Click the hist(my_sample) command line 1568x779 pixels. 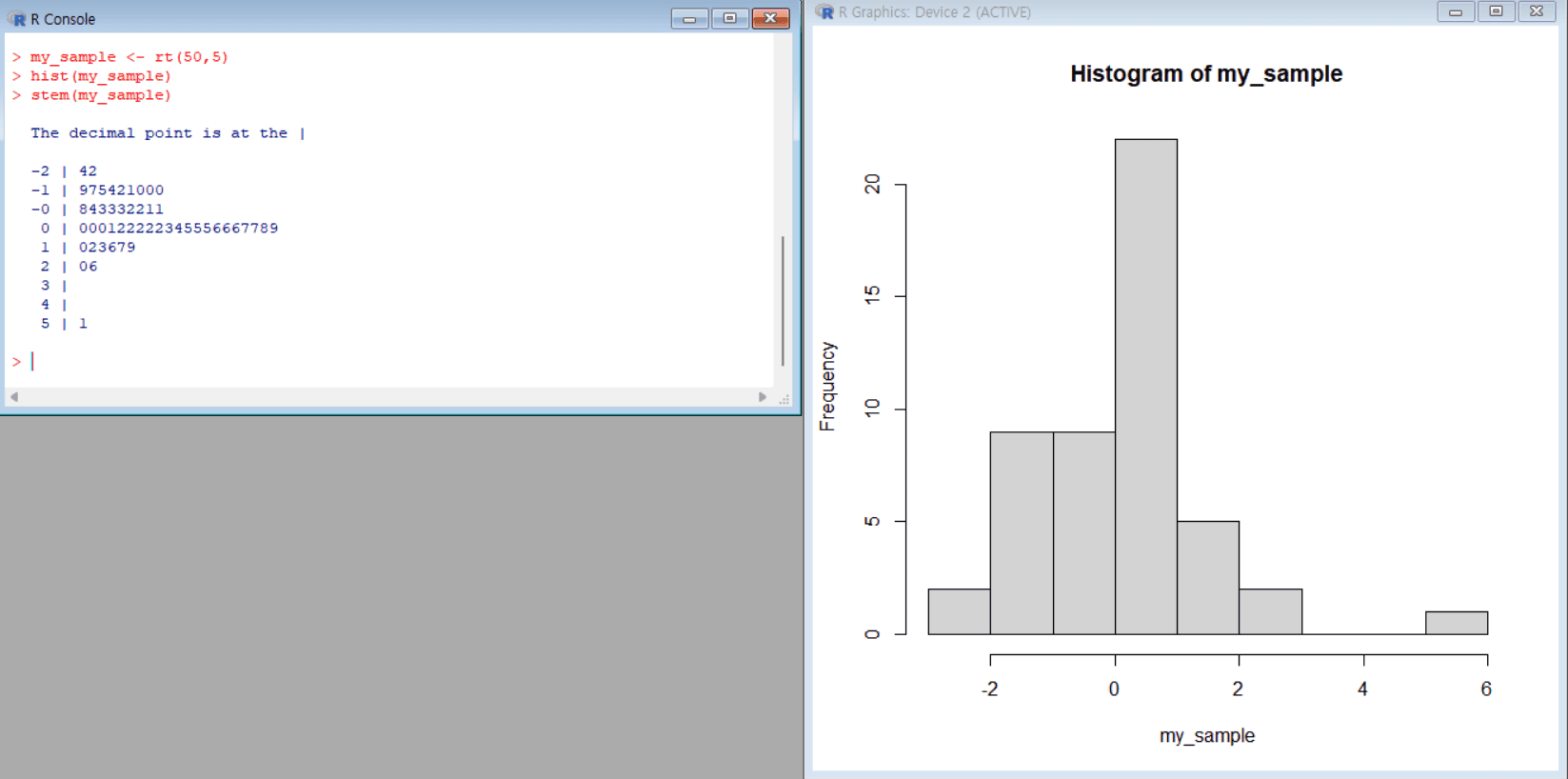(100, 76)
